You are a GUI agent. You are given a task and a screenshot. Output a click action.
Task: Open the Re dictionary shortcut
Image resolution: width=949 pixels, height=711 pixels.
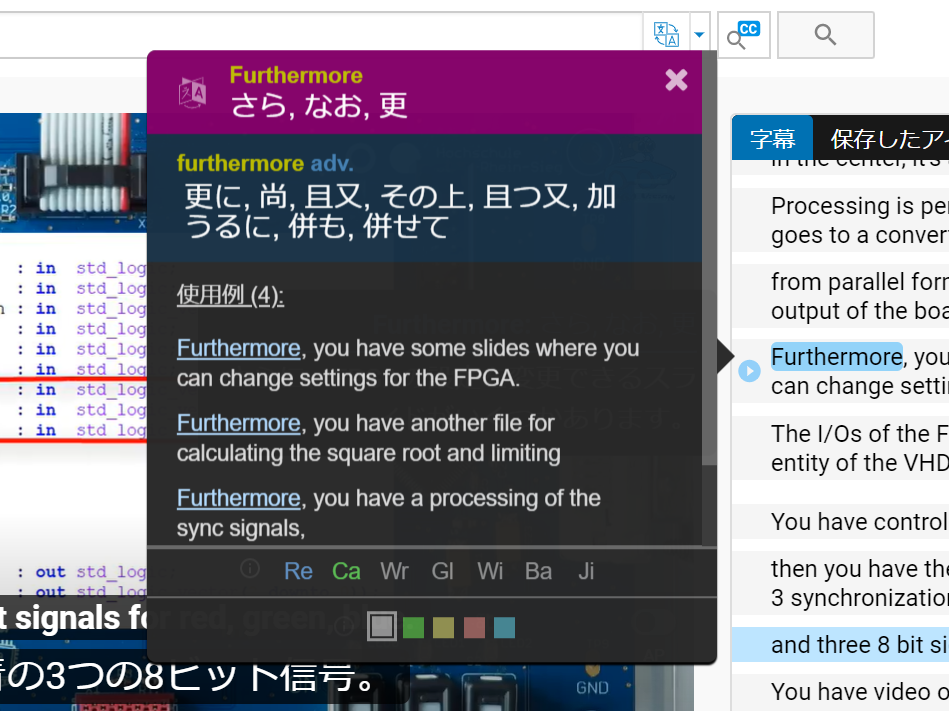(298, 571)
